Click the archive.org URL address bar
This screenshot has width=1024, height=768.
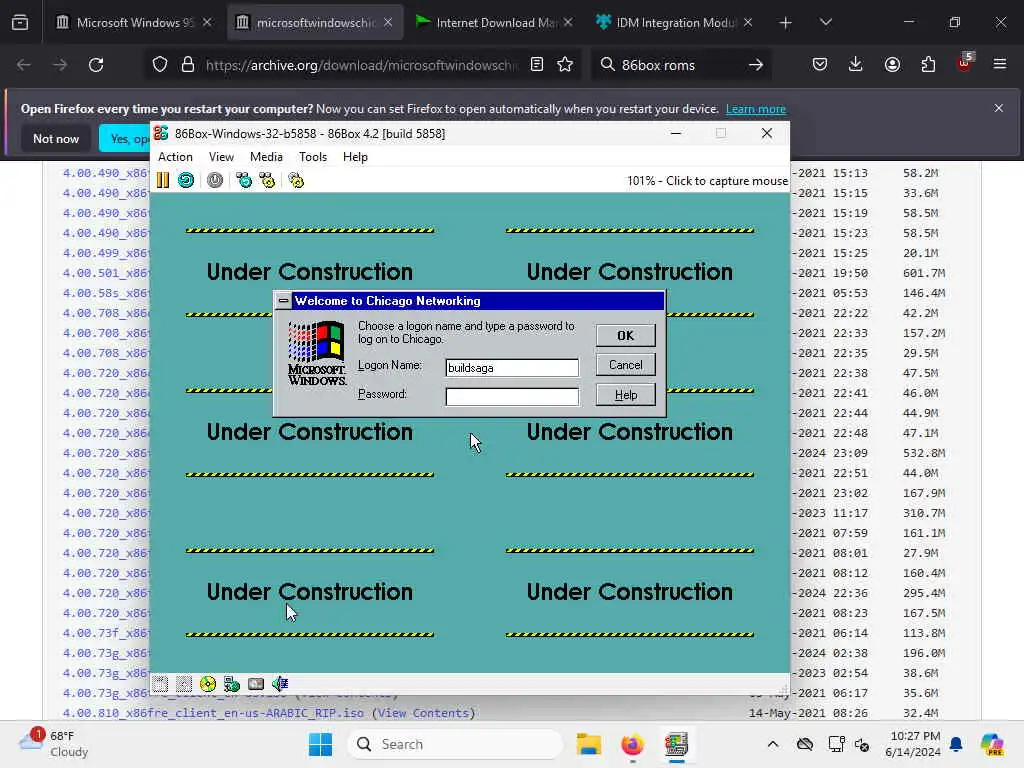click(361, 65)
